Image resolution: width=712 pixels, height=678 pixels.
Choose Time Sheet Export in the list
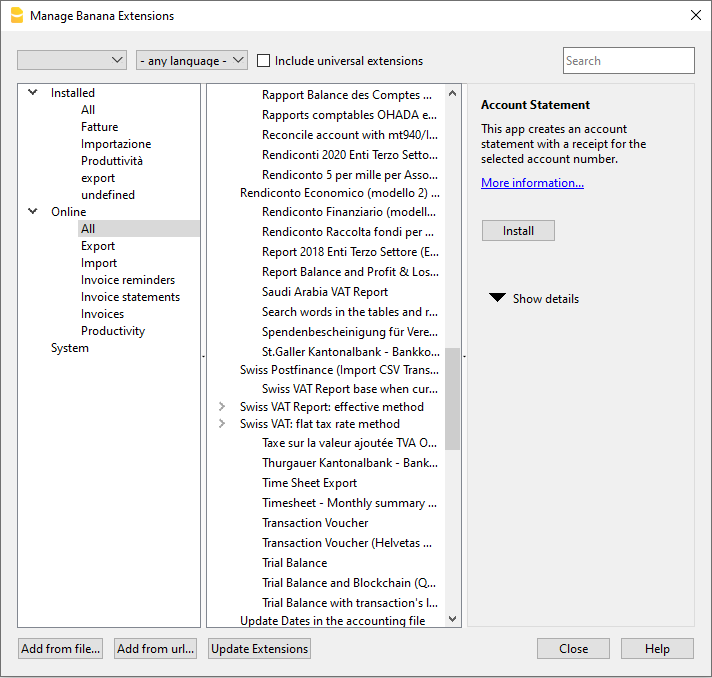[x=309, y=483]
